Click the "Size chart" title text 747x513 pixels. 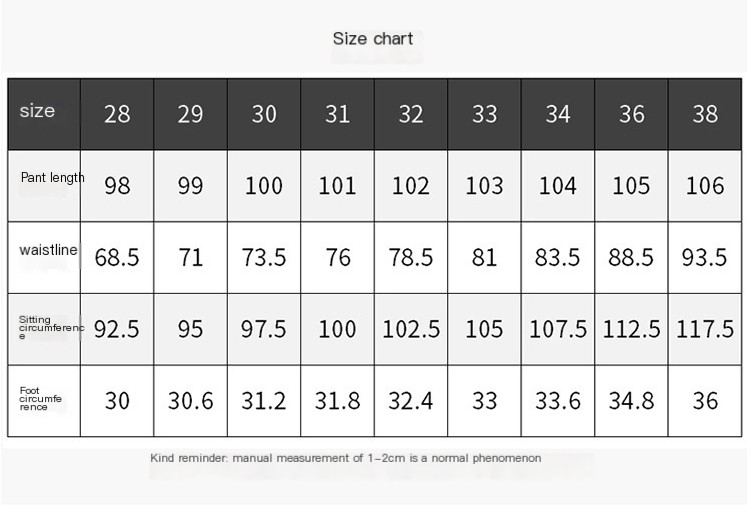point(373,39)
